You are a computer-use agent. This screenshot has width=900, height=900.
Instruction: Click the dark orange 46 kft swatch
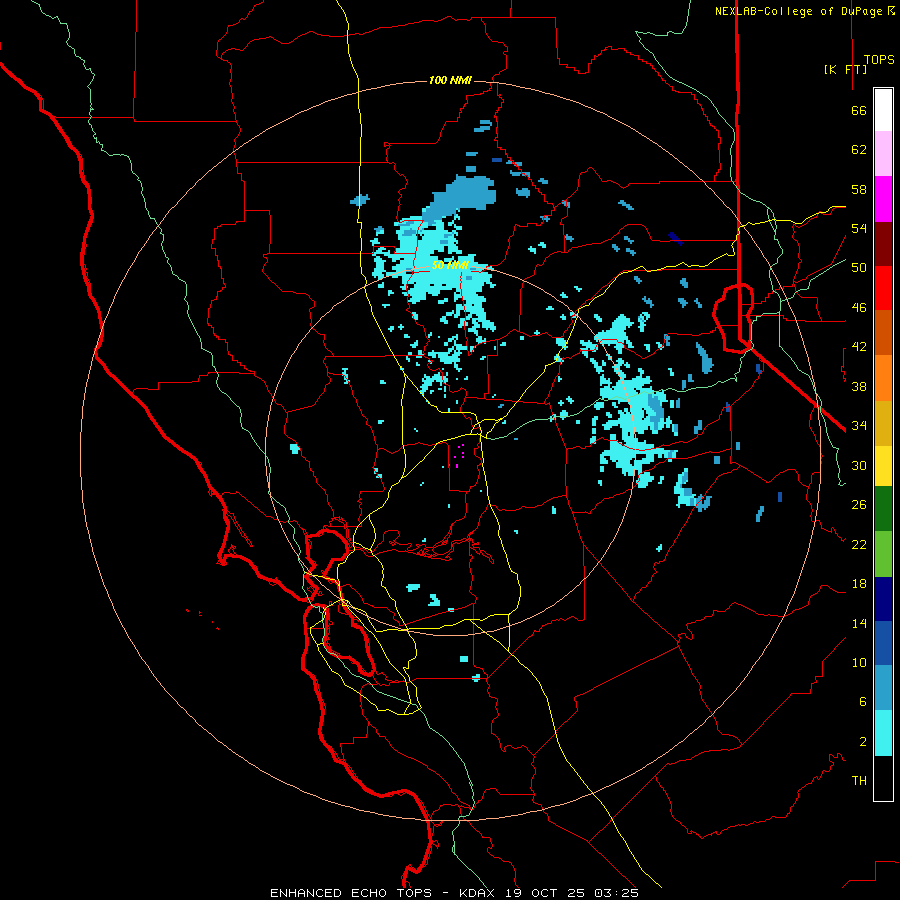883,333
